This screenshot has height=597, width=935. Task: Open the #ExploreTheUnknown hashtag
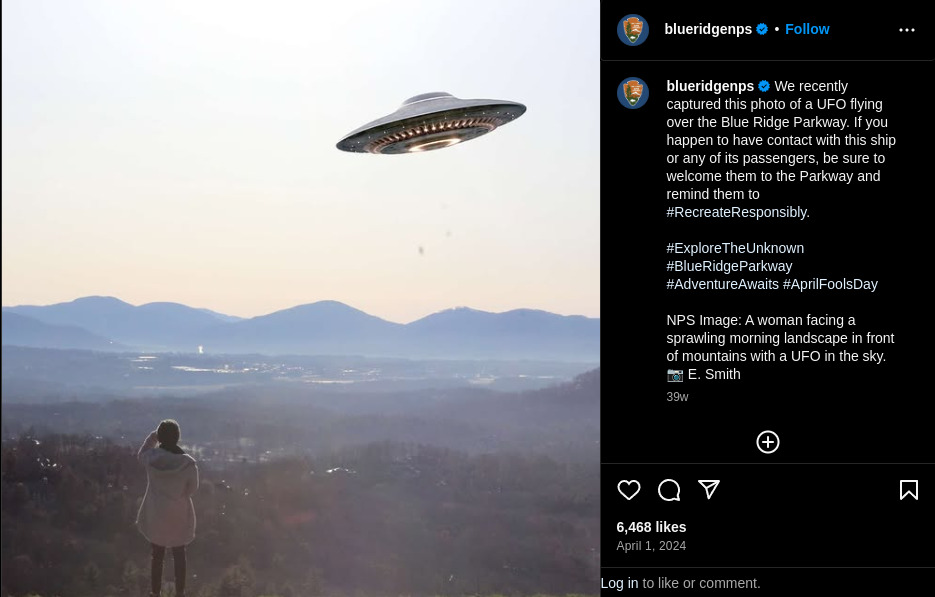[x=735, y=248]
